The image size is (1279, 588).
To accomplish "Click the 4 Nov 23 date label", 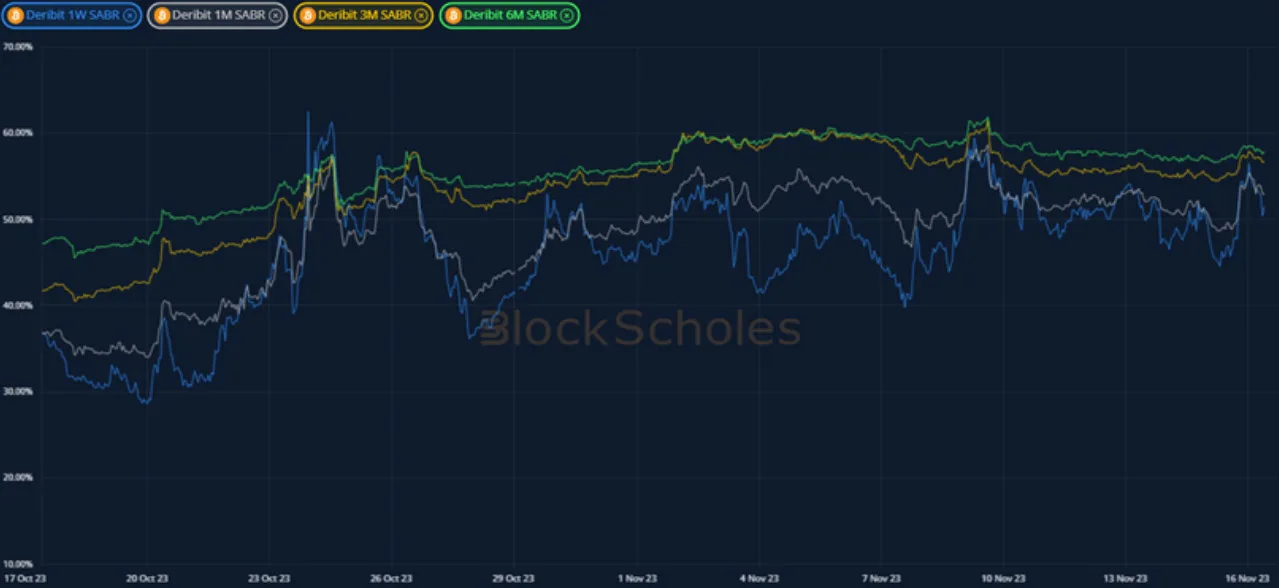I will pos(759,579).
